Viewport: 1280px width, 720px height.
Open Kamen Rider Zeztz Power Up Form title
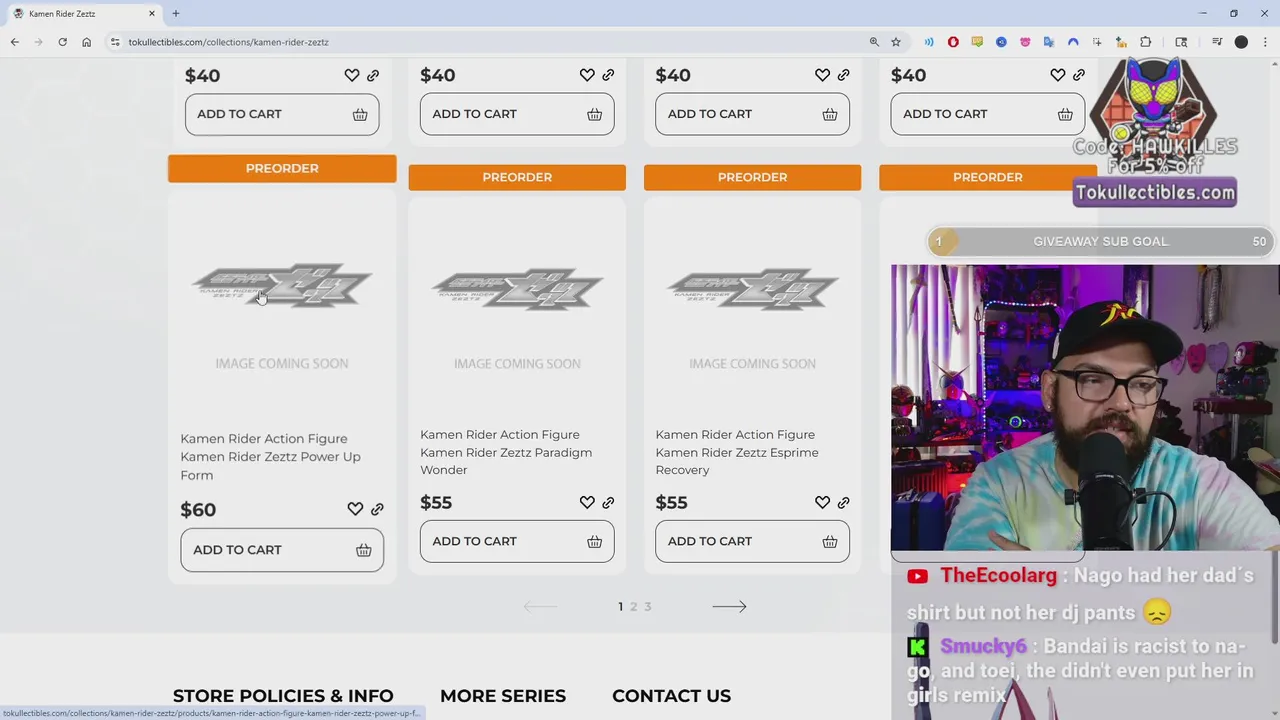point(270,457)
